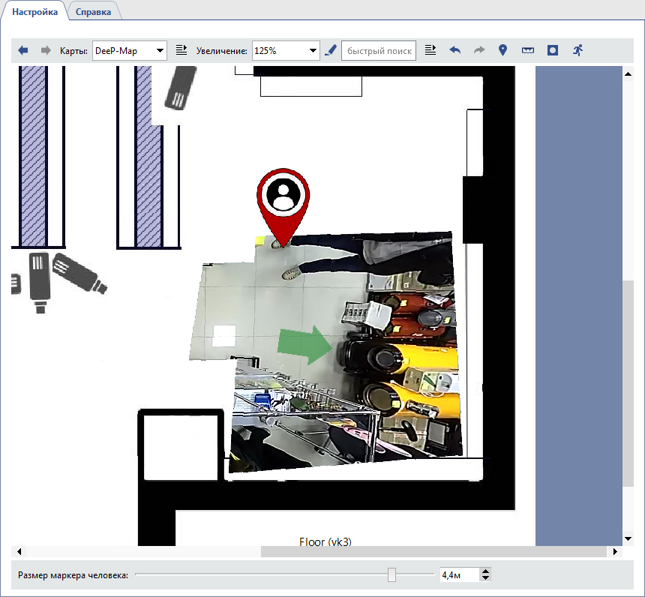Click the person marker size slider handle

[392, 575]
